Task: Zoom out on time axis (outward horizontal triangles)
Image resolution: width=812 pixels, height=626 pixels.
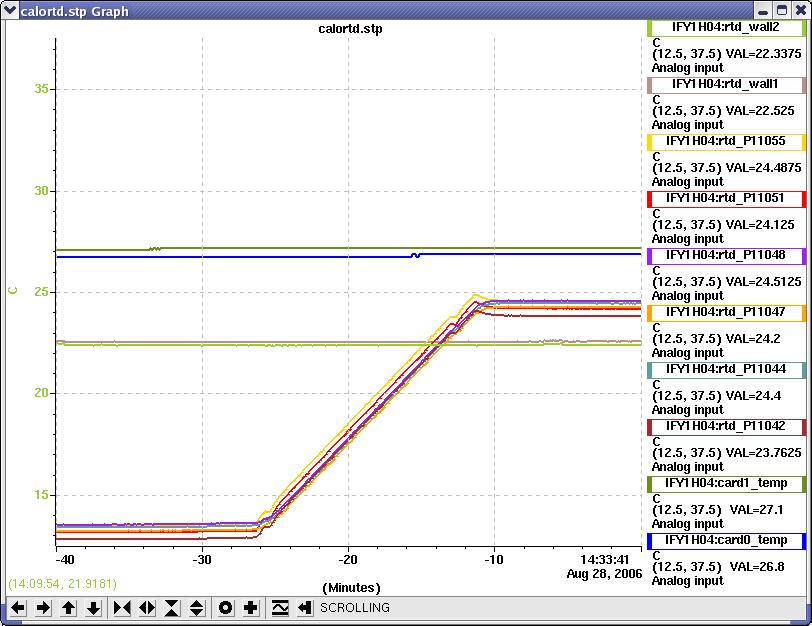Action: click(x=147, y=607)
